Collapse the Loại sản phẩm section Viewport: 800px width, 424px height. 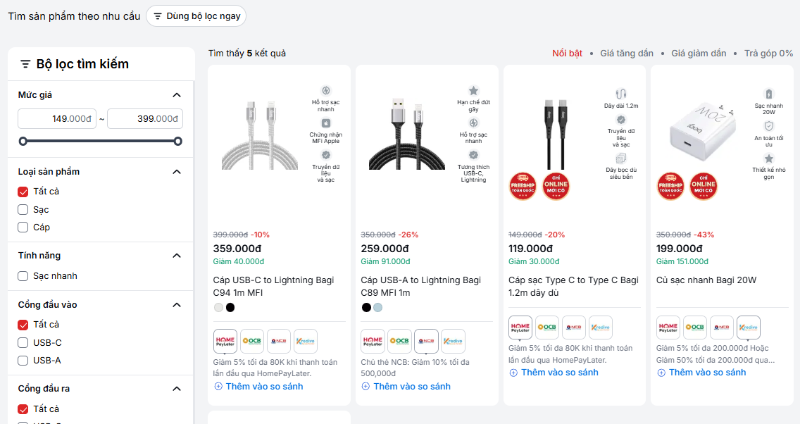pyautogui.click(x=177, y=173)
